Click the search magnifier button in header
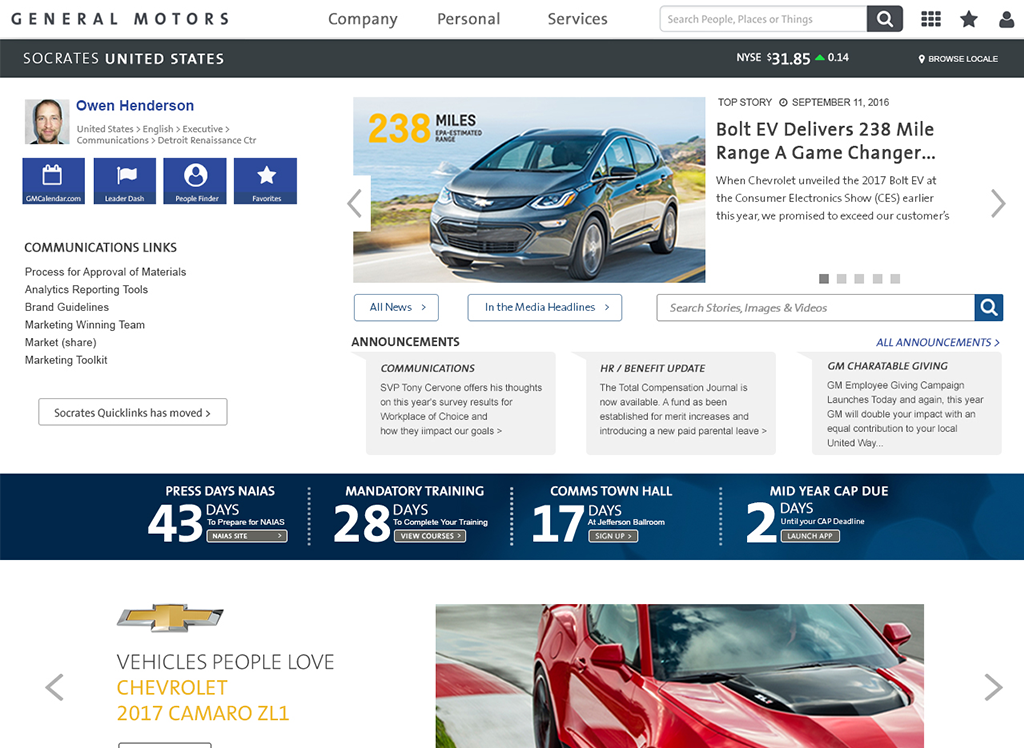 (884, 19)
